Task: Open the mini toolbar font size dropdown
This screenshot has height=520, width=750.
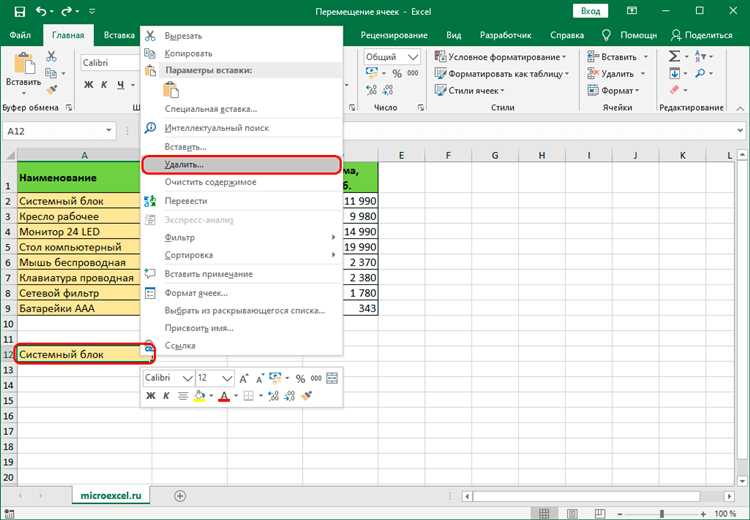Action: [228, 378]
